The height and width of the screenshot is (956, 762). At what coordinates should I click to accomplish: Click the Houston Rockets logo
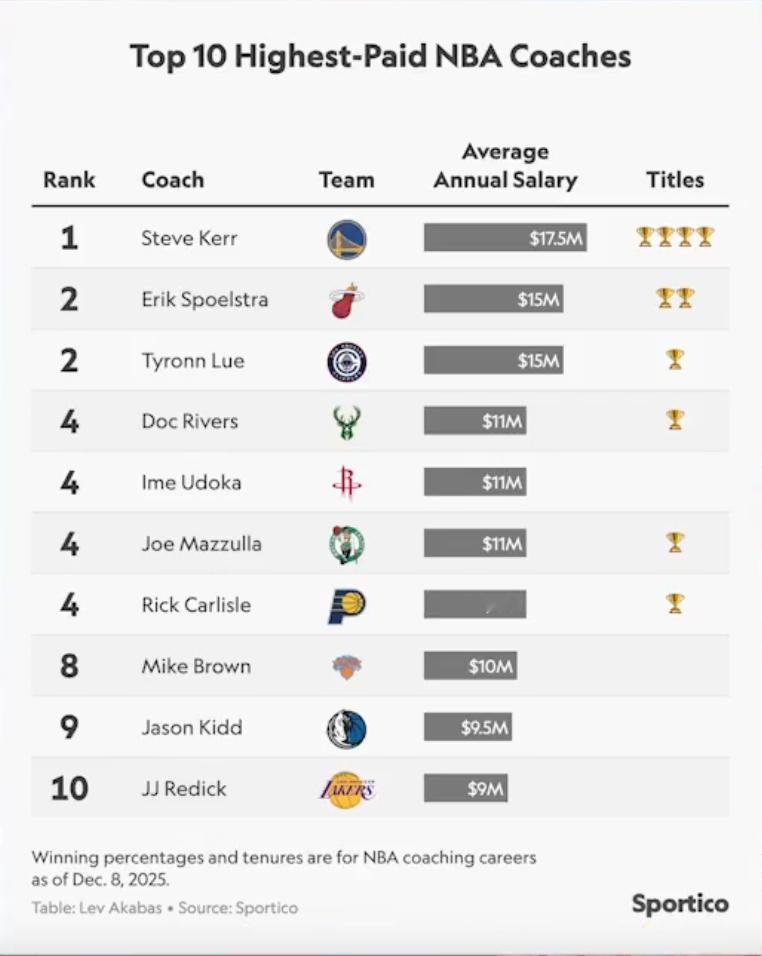pos(346,483)
